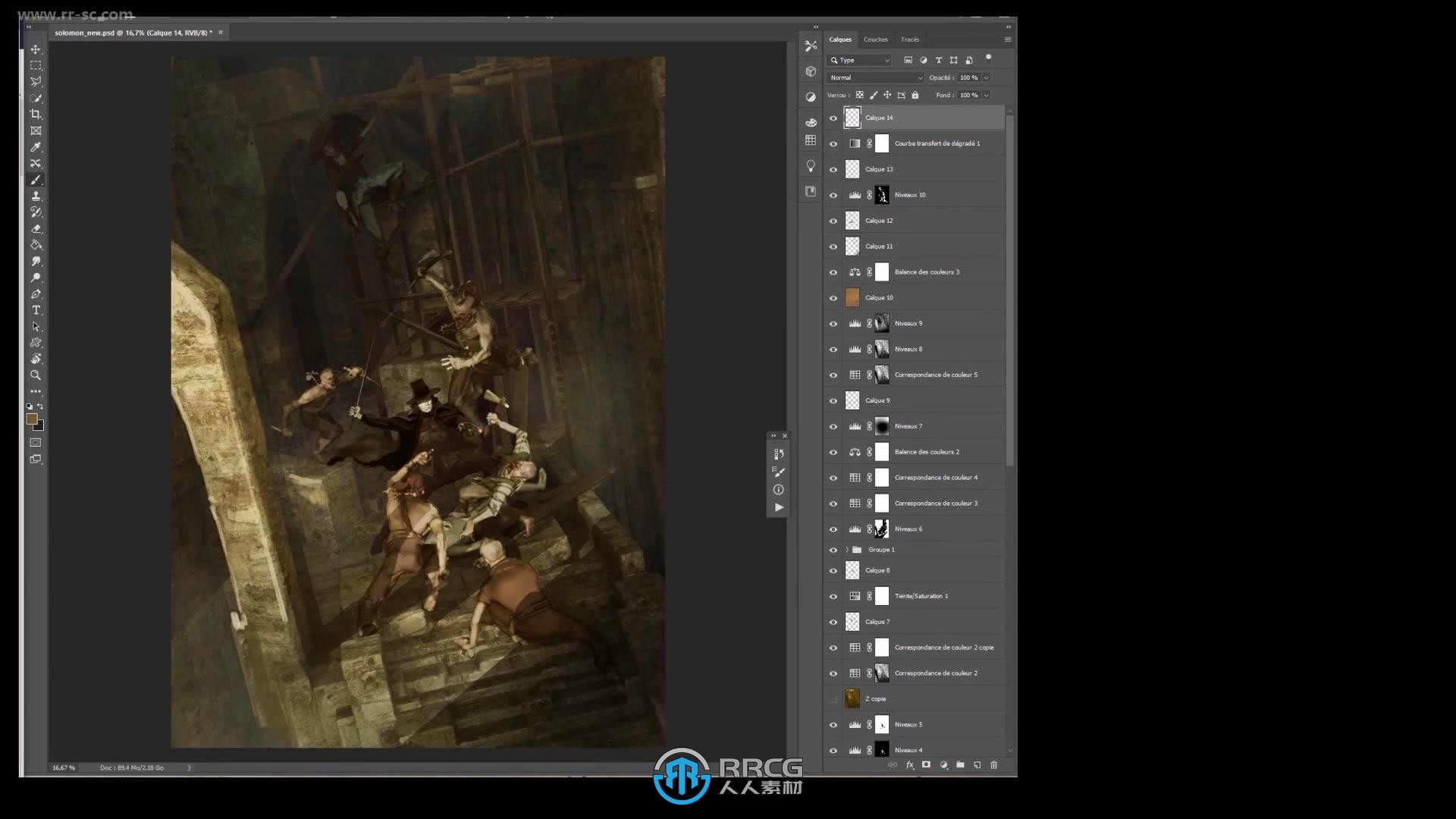Open the Layers panel flyout menu

[x=1008, y=39]
